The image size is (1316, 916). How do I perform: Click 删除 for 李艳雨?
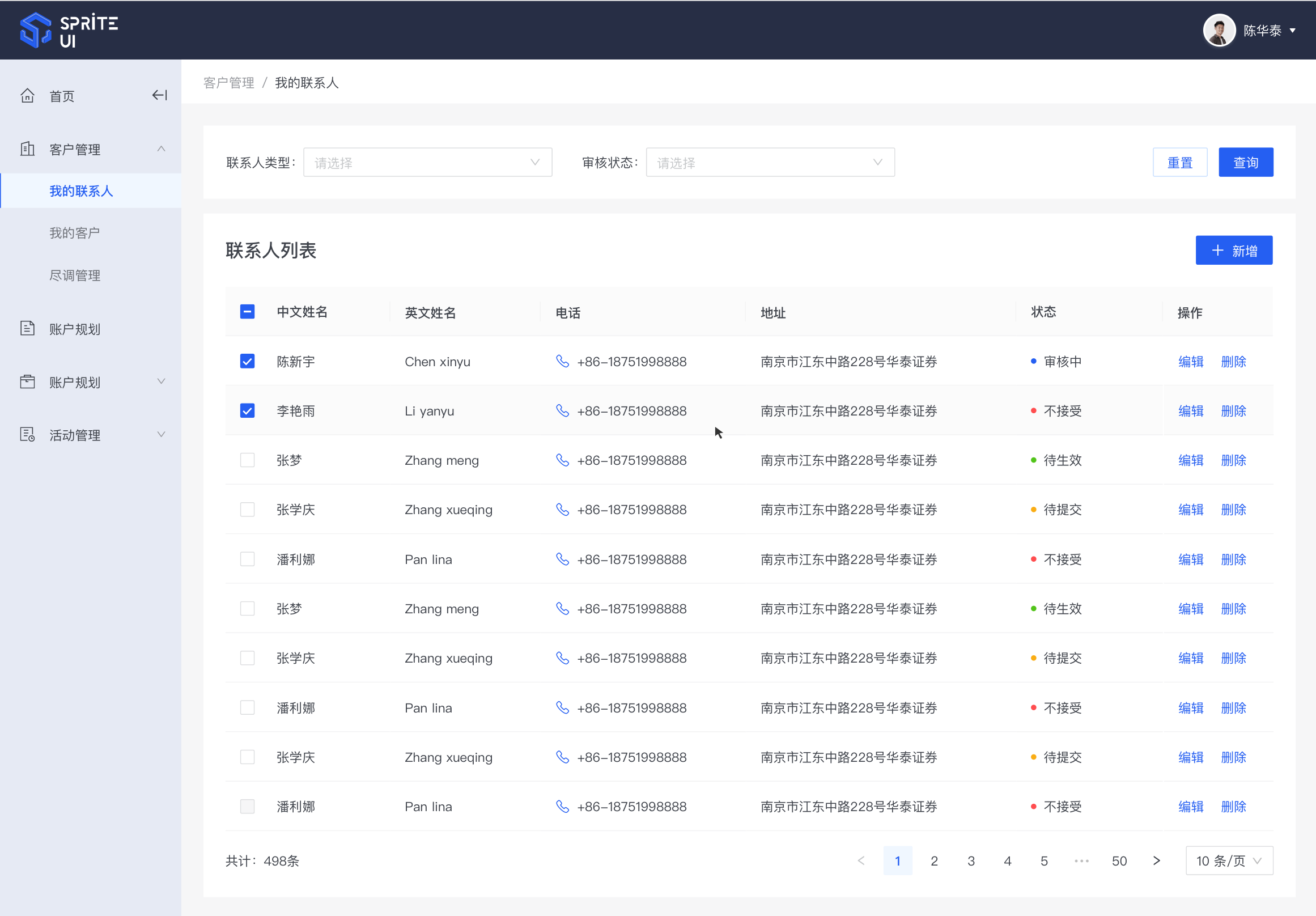pos(1233,410)
